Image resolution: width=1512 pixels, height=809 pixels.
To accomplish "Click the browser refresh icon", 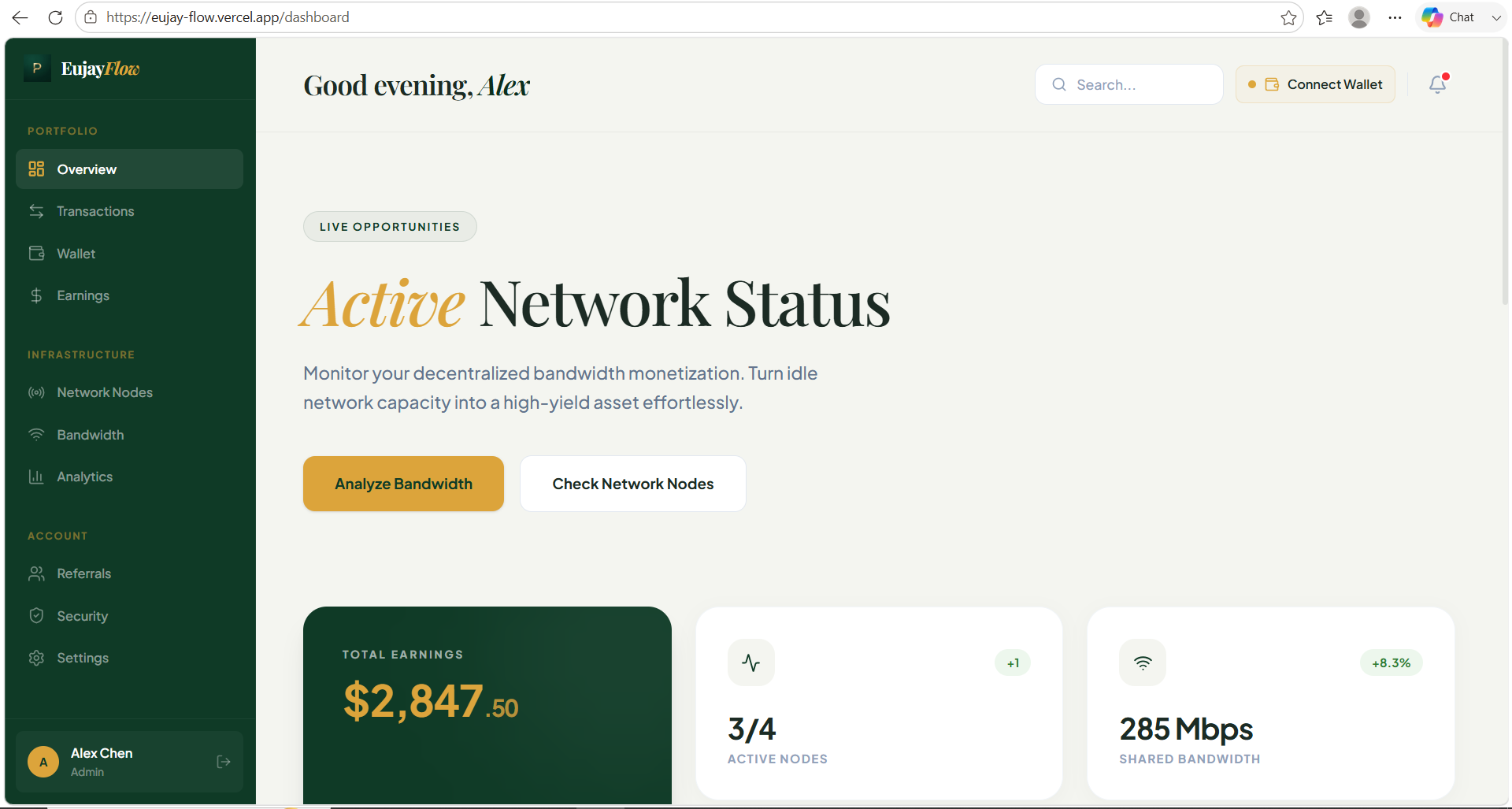I will coord(55,17).
